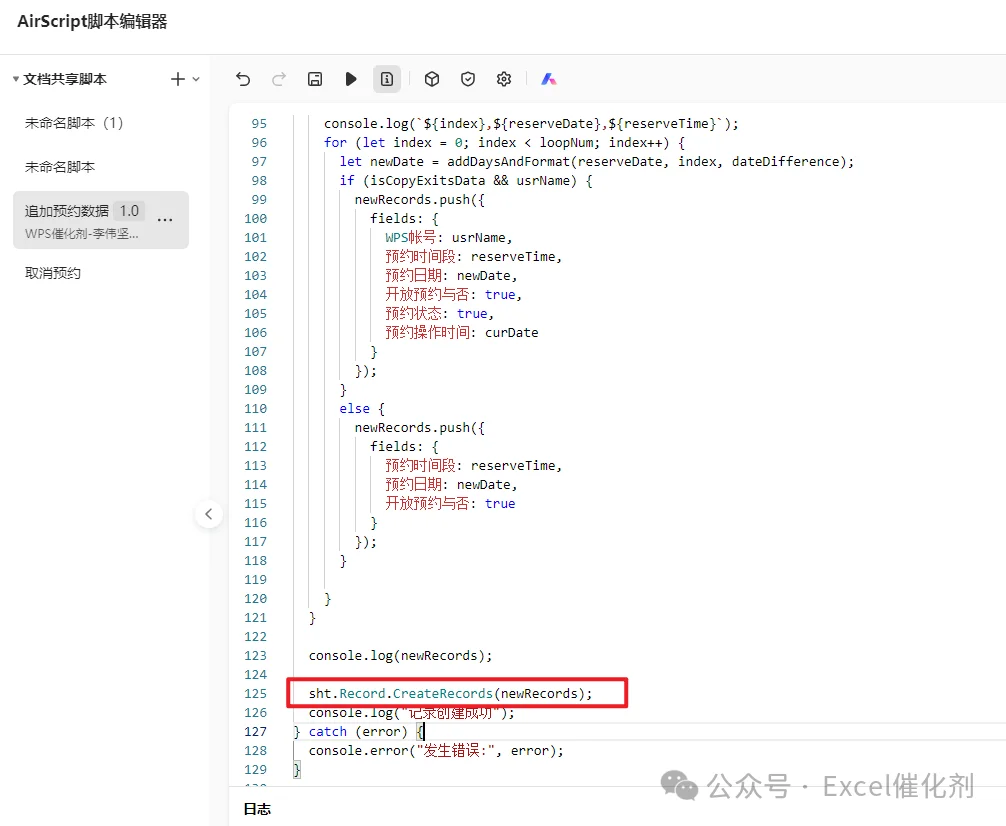Click the 'console.error("发生错误:", error)' line
The width and height of the screenshot is (1006, 826).
(x=436, y=750)
